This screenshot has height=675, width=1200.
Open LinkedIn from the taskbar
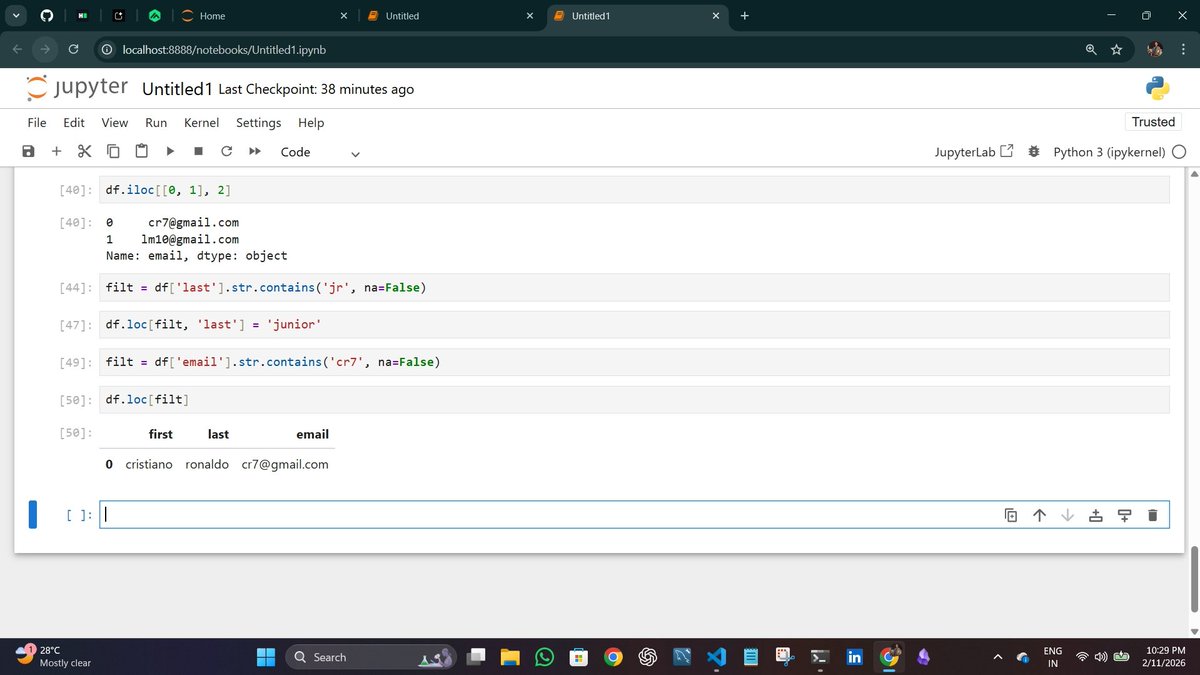click(854, 657)
